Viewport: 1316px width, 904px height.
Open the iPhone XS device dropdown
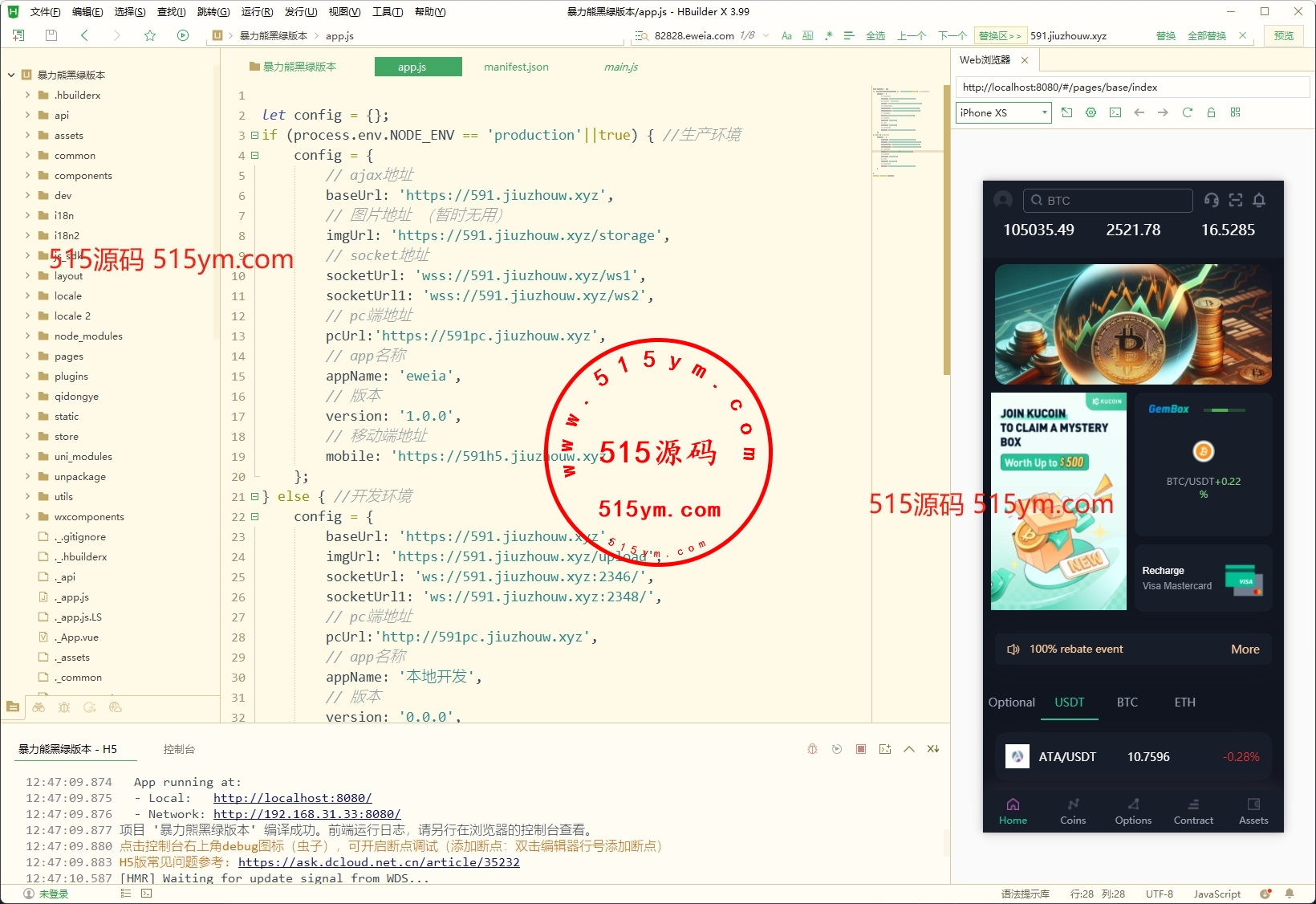(x=1003, y=112)
